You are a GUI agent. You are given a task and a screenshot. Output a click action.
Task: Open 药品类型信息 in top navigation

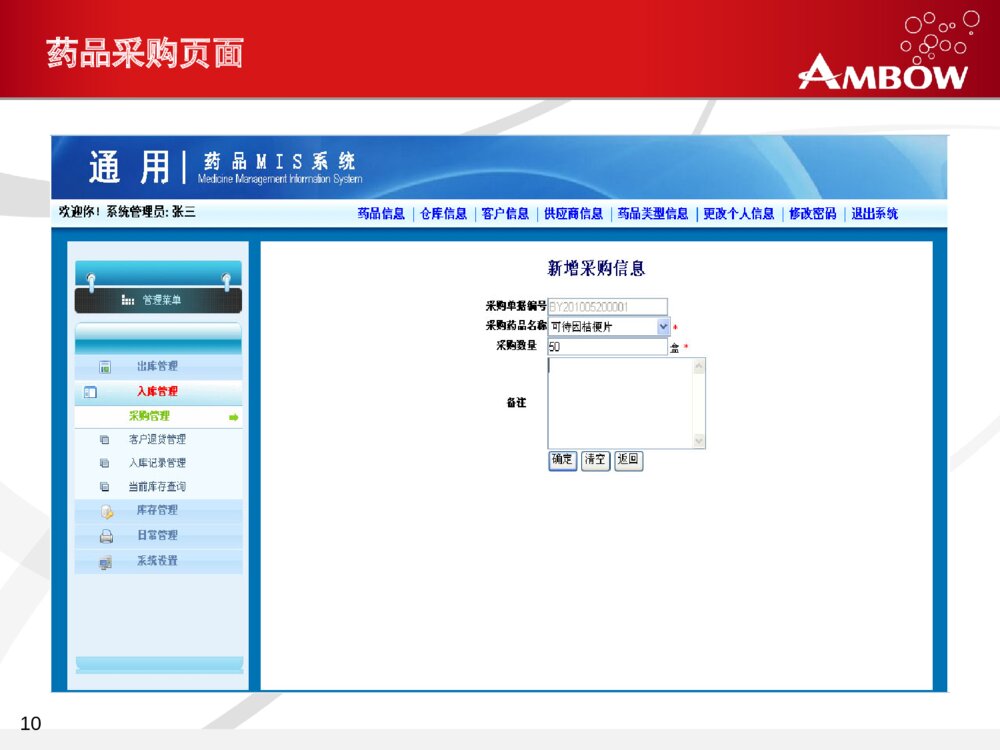[653, 214]
